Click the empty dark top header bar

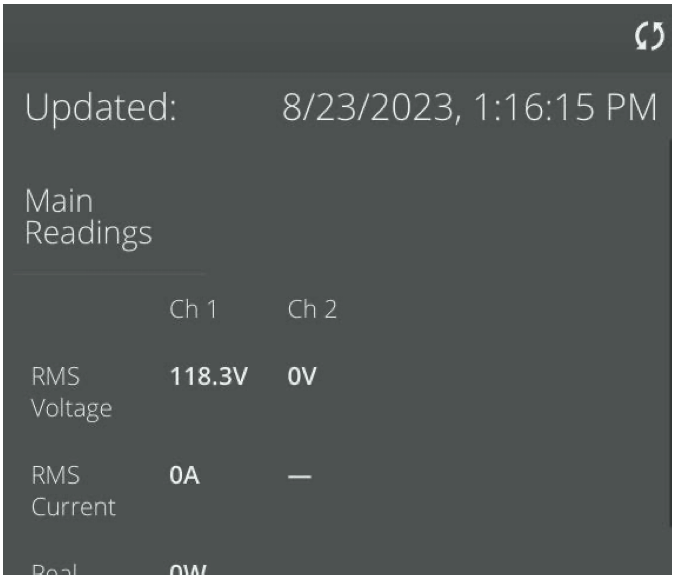click(300, 38)
